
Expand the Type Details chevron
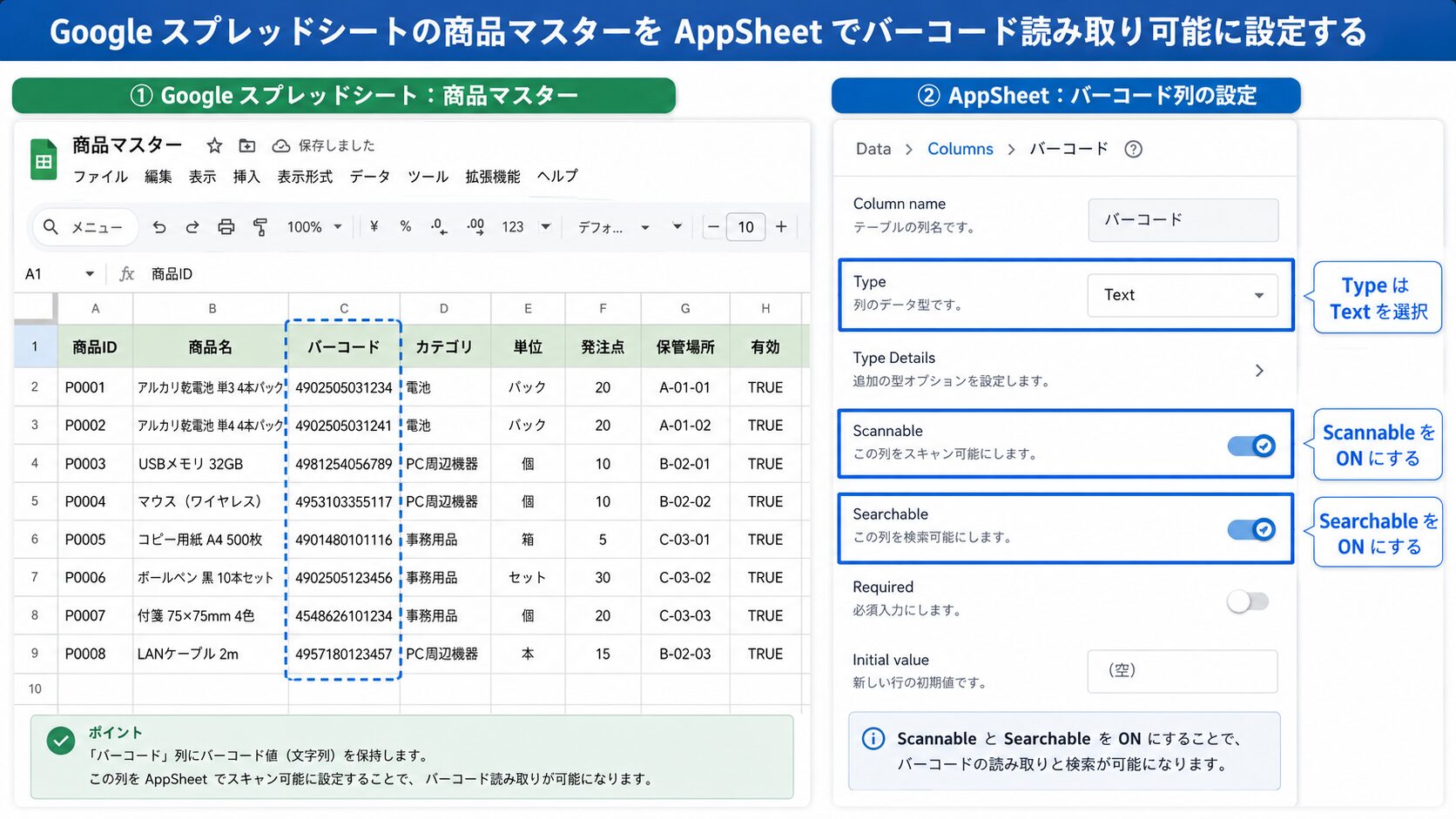pyautogui.click(x=1259, y=371)
